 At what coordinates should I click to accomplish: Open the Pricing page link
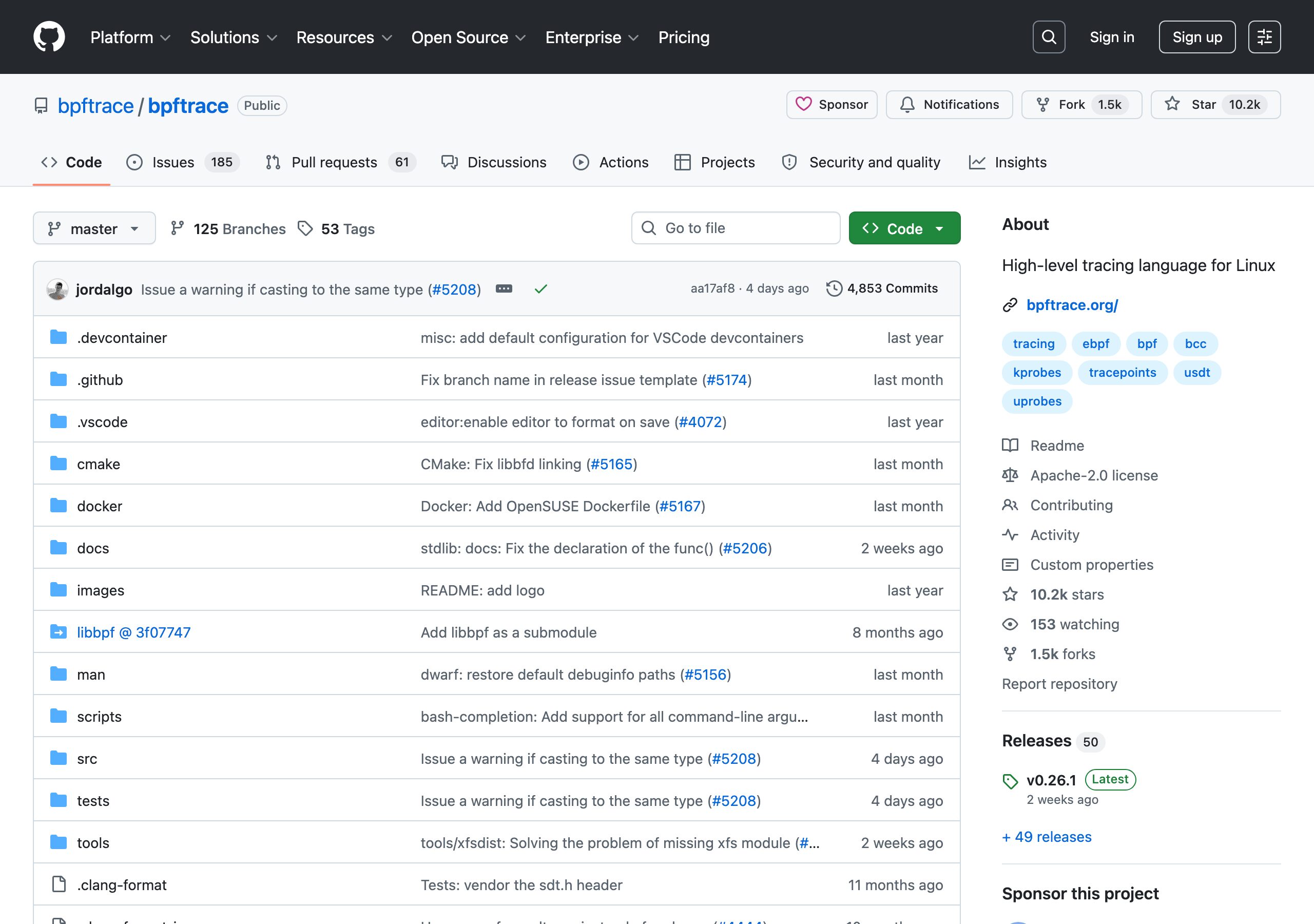click(x=683, y=37)
